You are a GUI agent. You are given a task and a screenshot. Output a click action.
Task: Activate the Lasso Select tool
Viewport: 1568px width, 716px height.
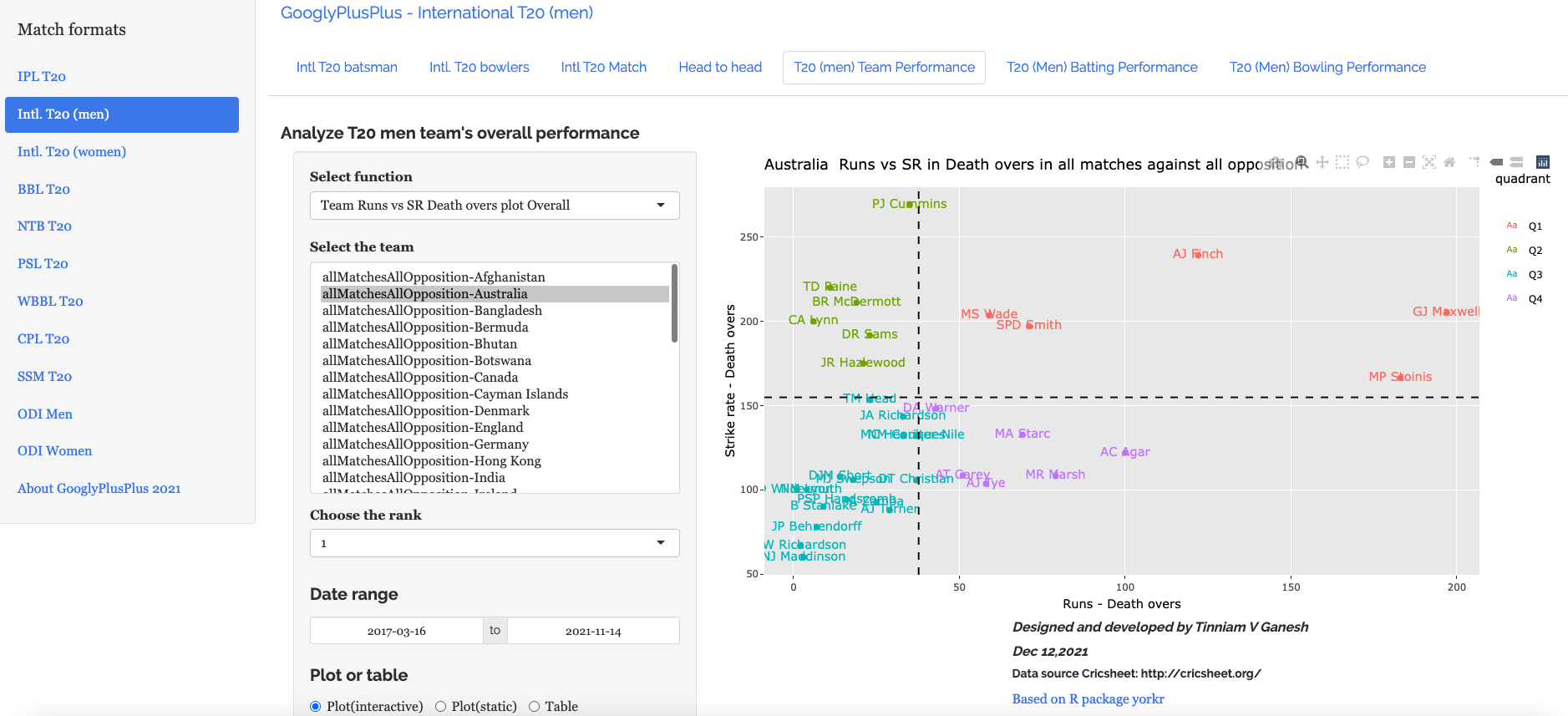pos(1362,162)
